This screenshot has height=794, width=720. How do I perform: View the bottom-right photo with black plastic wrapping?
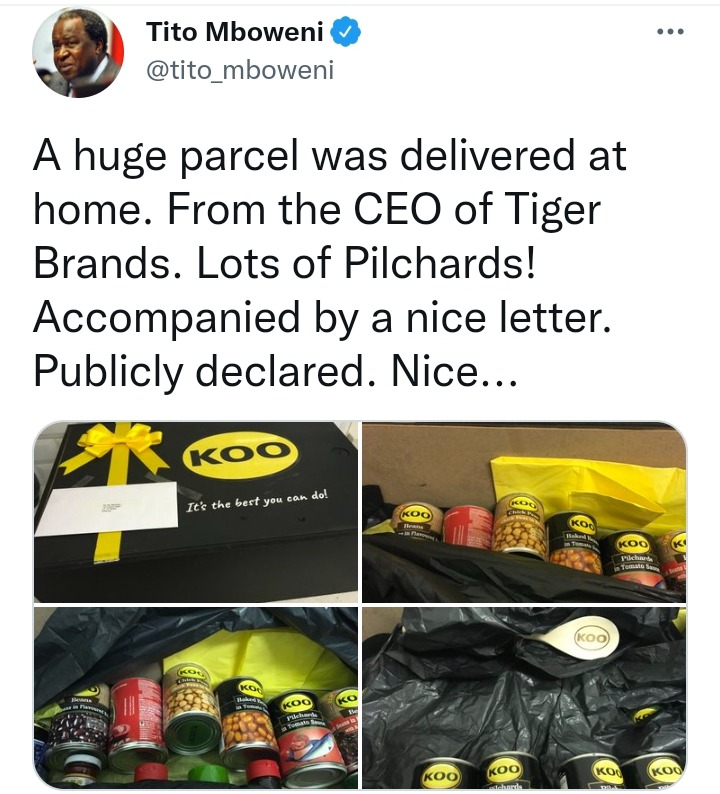tap(524, 698)
